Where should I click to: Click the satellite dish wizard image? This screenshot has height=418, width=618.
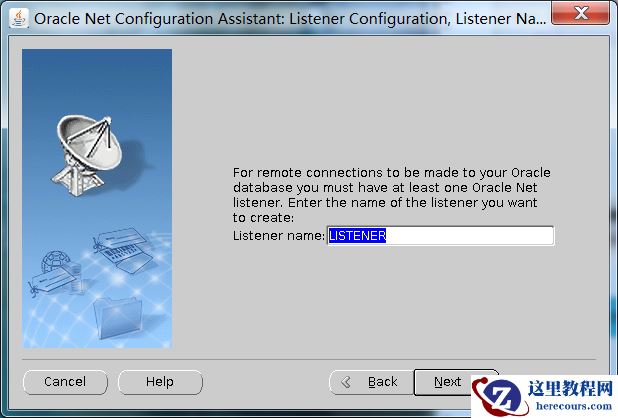point(97,198)
